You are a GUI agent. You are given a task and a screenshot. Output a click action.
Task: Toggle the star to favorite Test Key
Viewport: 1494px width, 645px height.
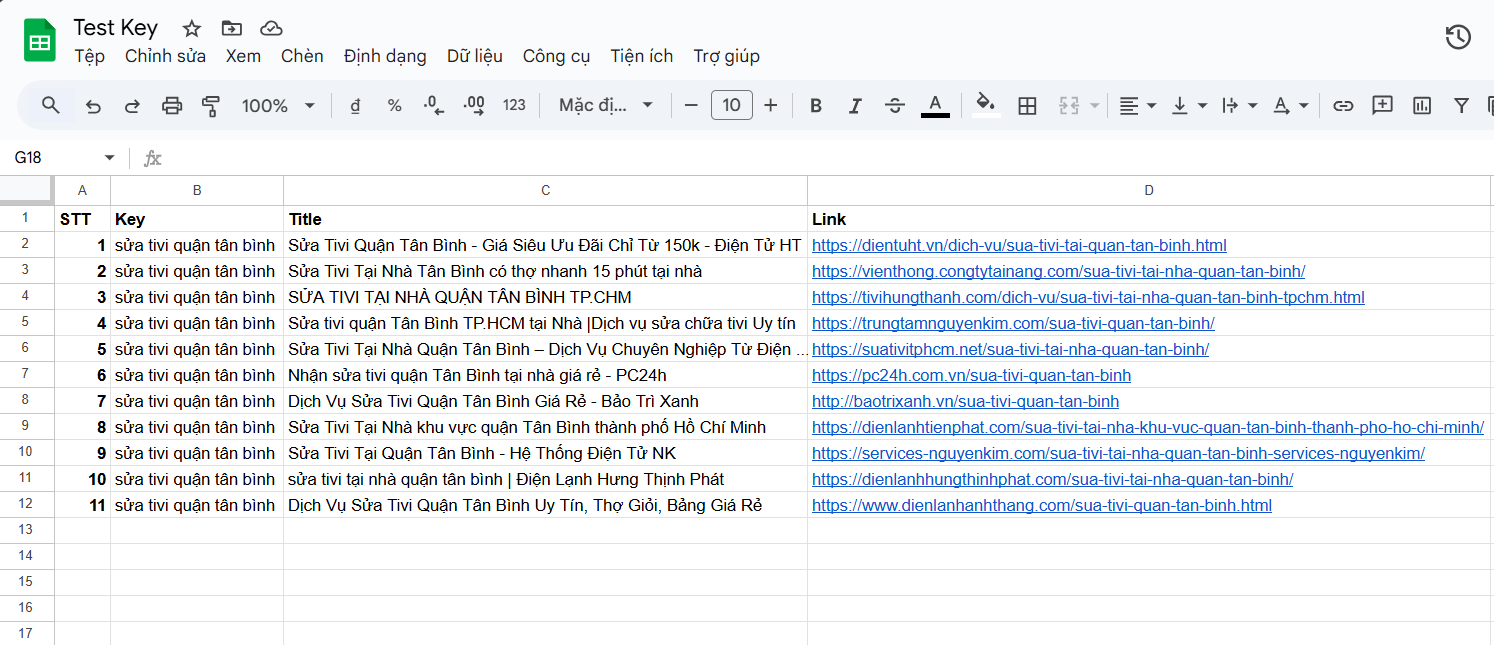pyautogui.click(x=190, y=29)
